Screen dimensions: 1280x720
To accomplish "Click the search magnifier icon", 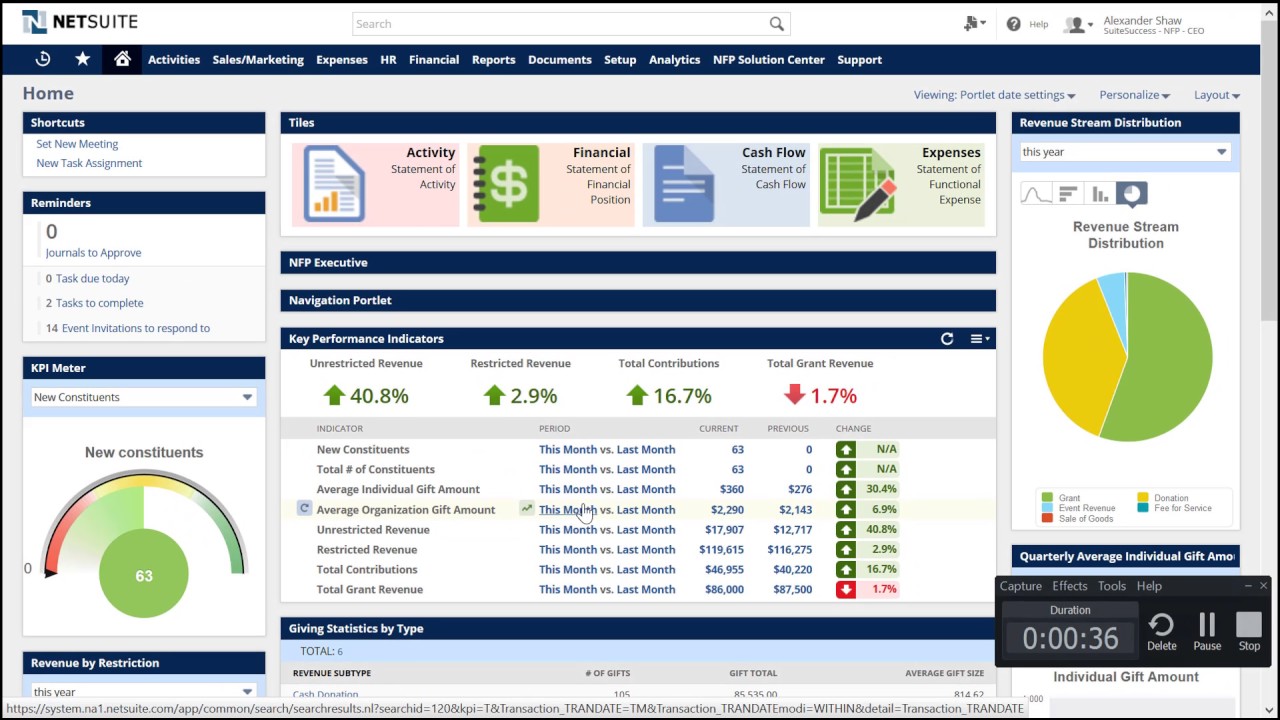I will pos(777,24).
